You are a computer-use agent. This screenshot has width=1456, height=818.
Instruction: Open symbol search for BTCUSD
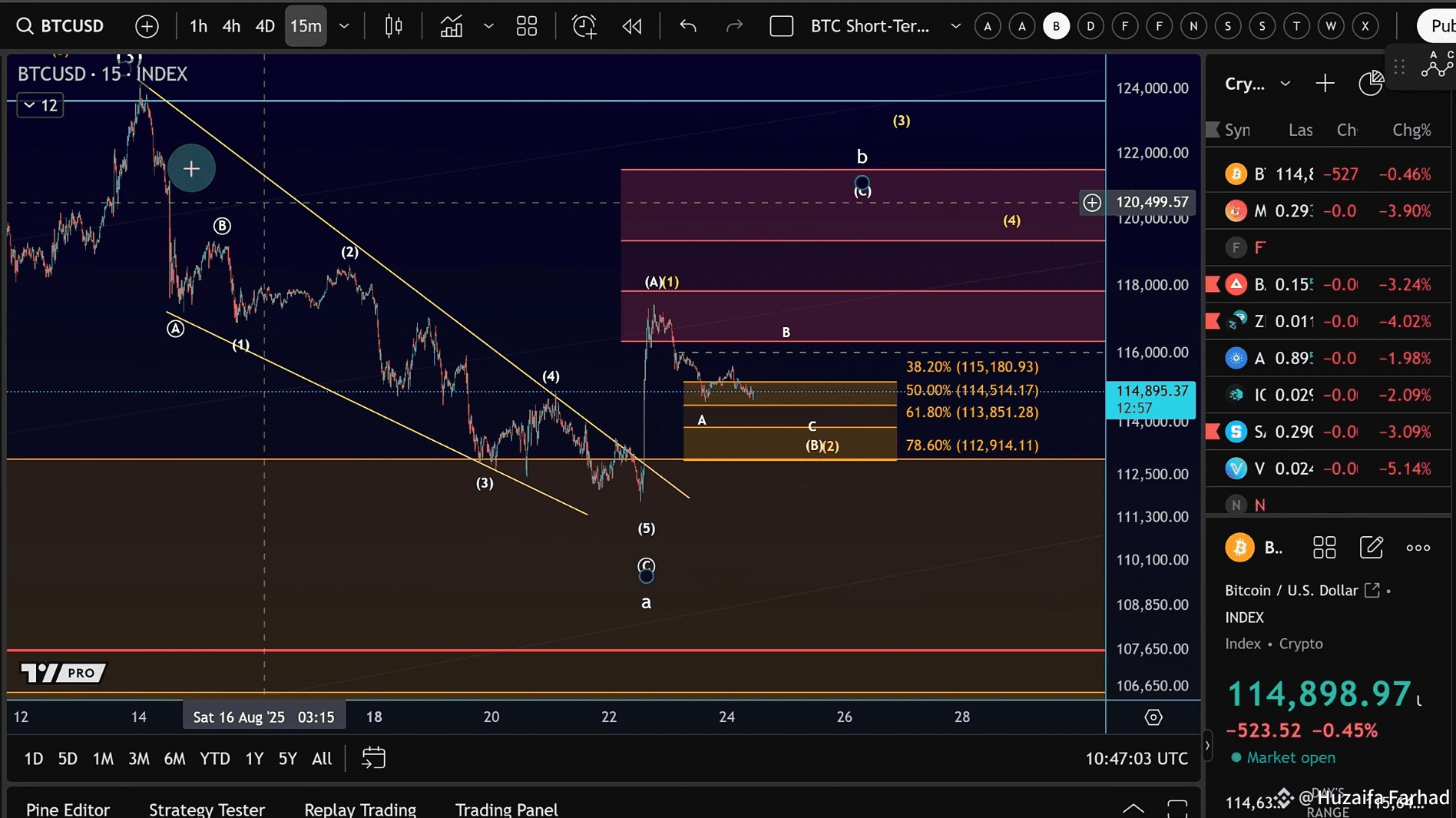[x=60, y=26]
